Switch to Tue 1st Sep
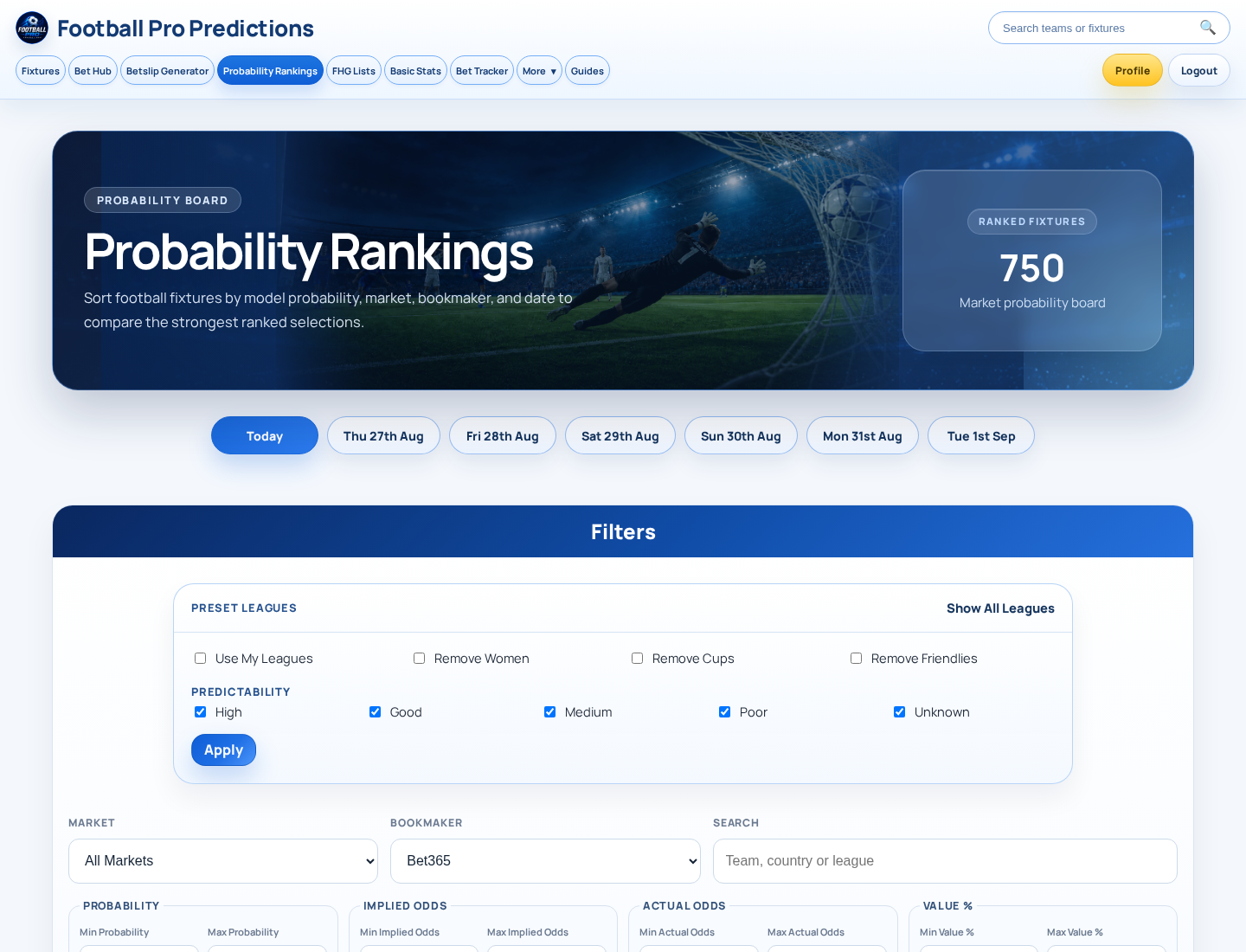 [x=981, y=435]
